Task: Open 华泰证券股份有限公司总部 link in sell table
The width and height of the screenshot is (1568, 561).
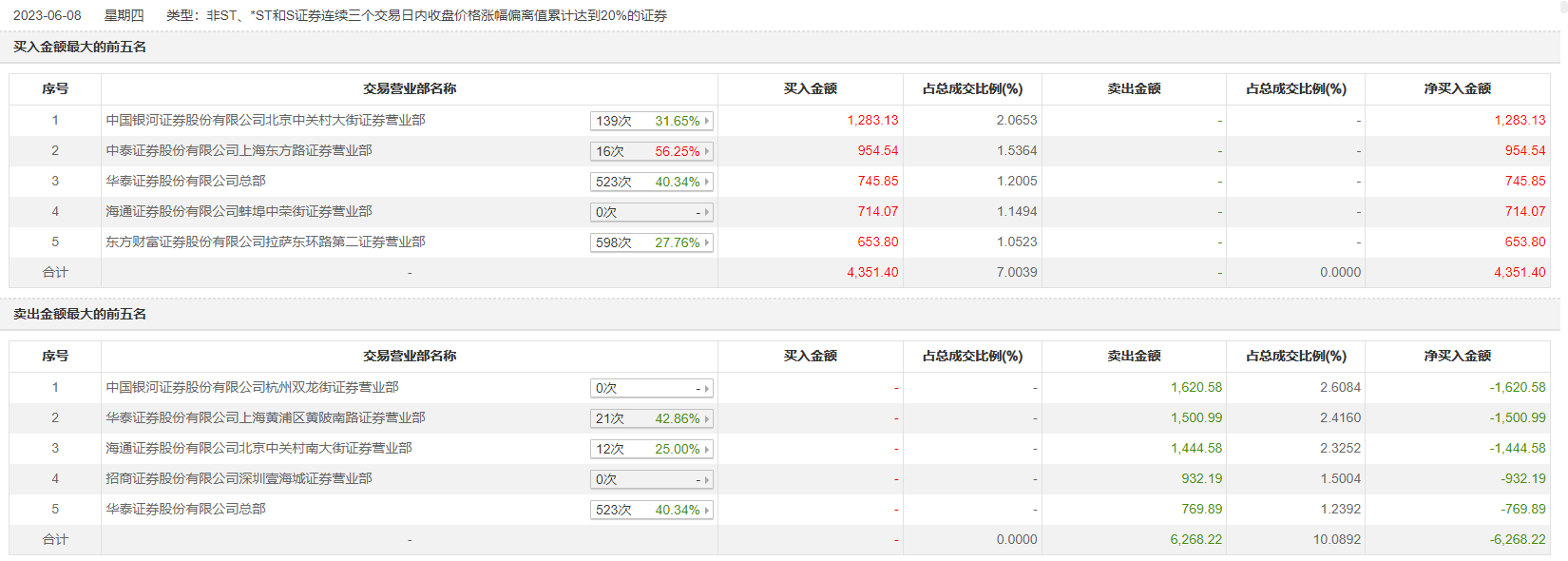Action: click(185, 509)
